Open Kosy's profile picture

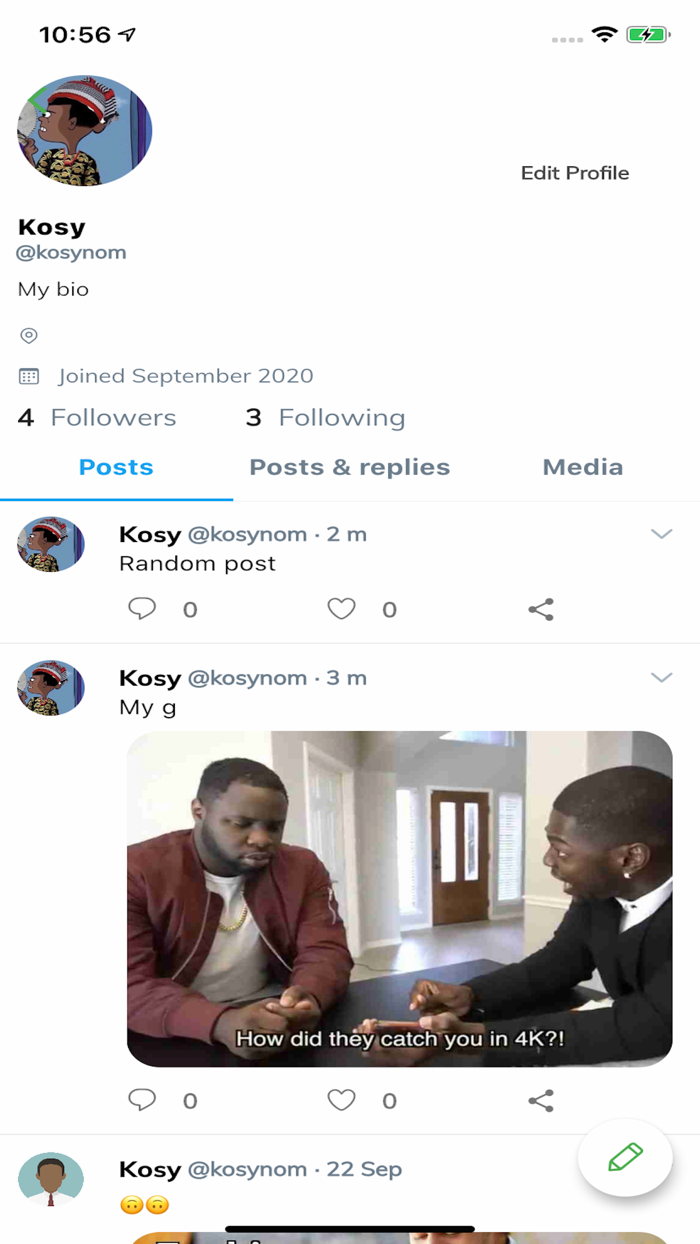pos(84,130)
